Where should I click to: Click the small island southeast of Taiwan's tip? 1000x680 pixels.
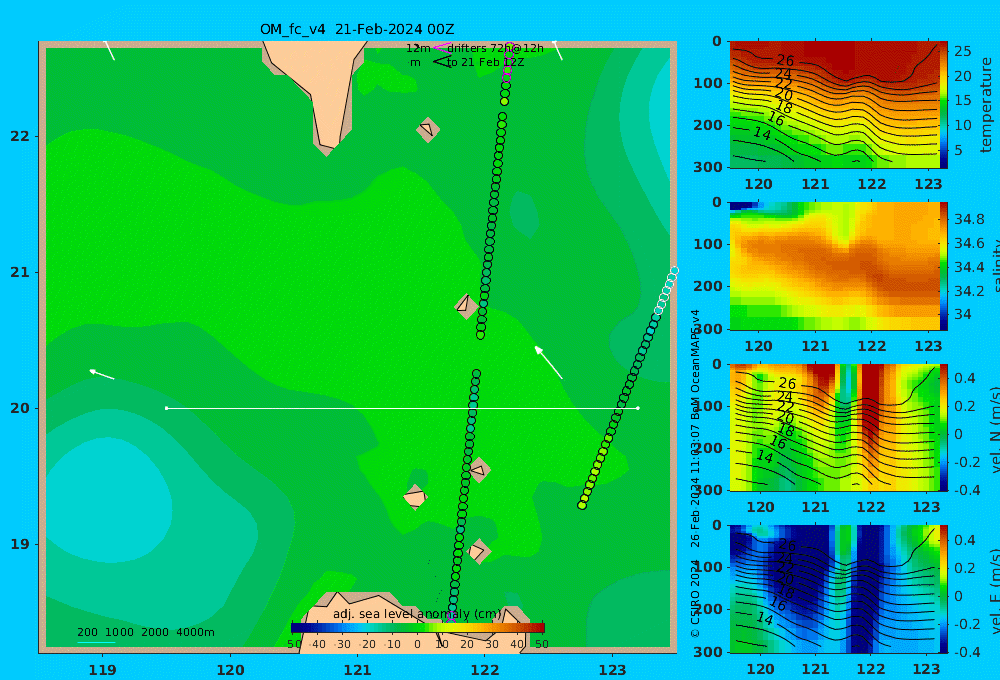[428, 130]
